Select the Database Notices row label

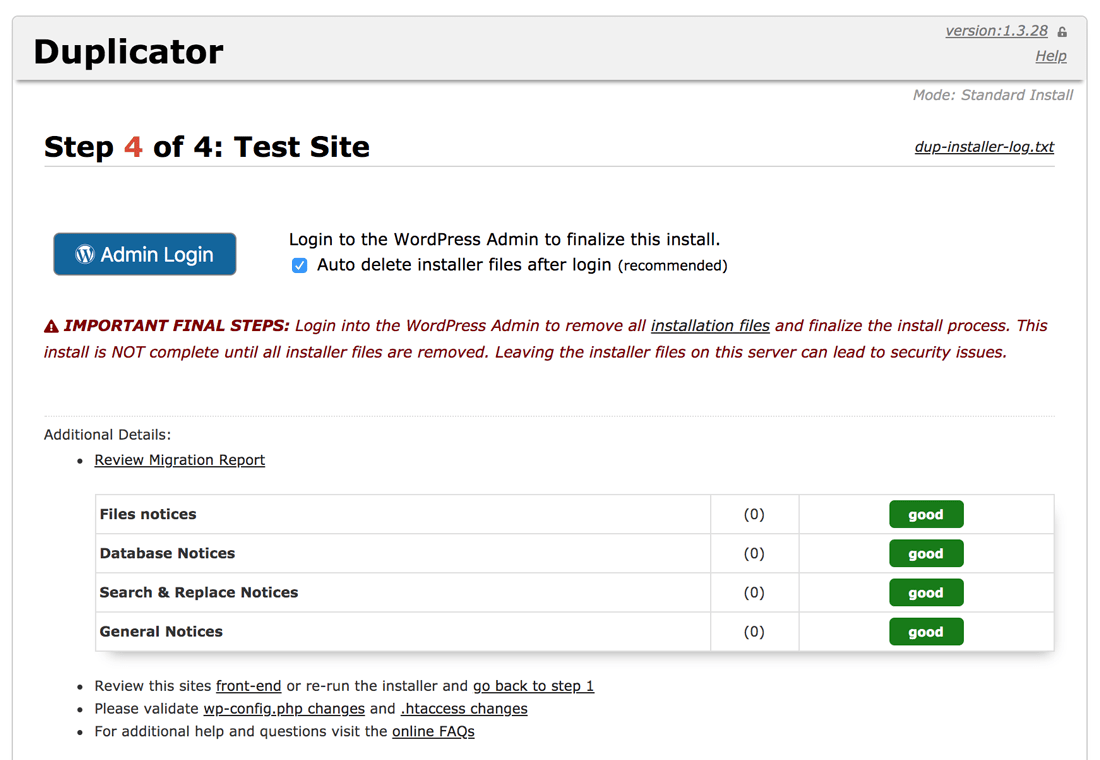(x=167, y=554)
